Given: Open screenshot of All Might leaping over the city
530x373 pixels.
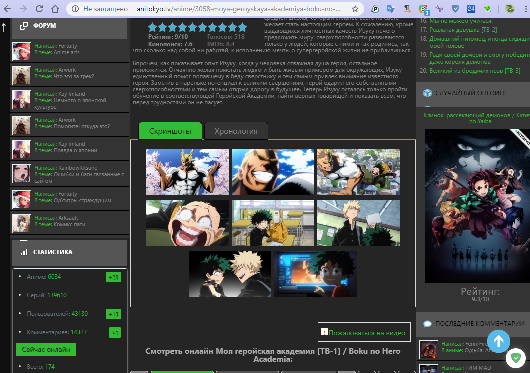Looking at the screenshot, I should (358, 172).
